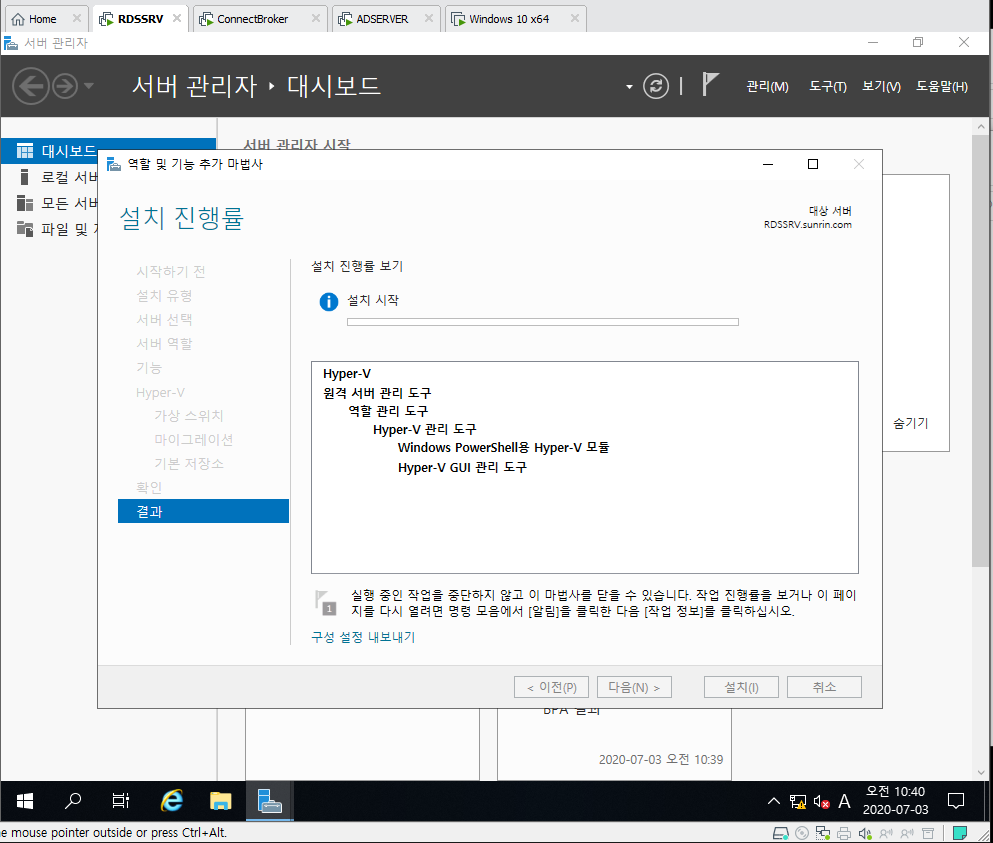Open the 보기(V) menu
The image size is (993, 843).
click(881, 86)
